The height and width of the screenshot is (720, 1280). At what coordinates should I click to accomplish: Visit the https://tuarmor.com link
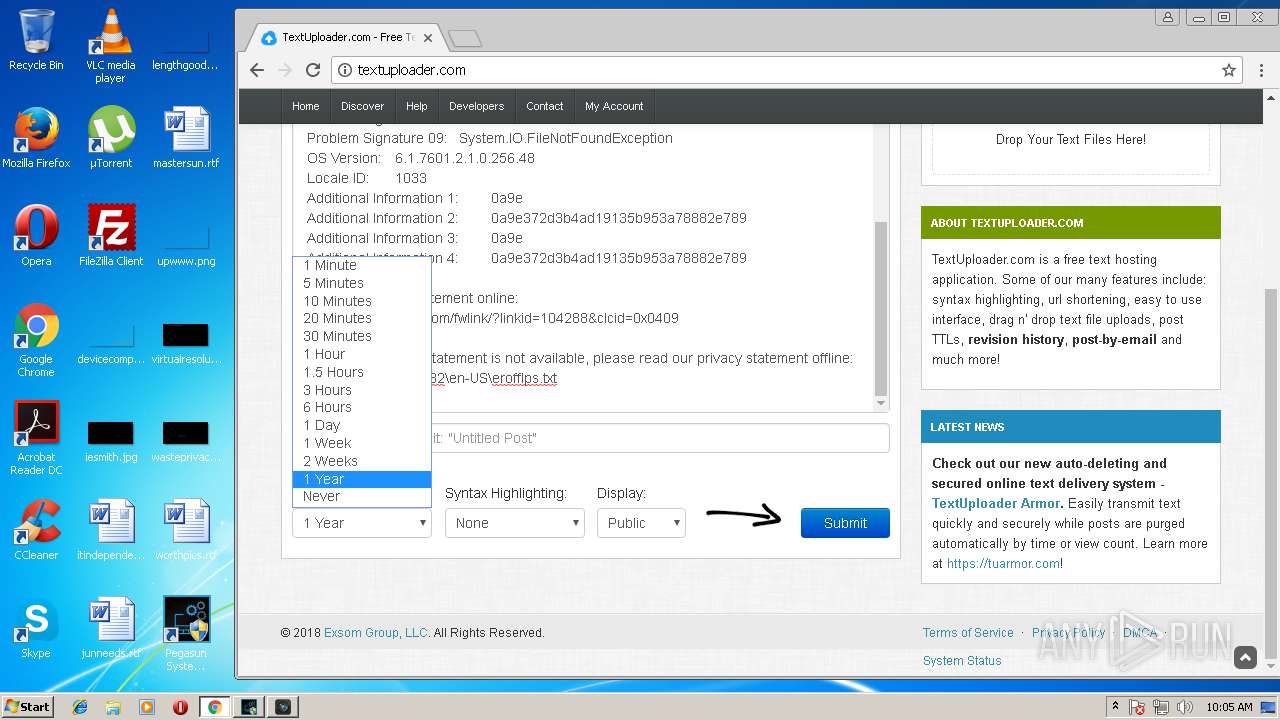[1003, 563]
